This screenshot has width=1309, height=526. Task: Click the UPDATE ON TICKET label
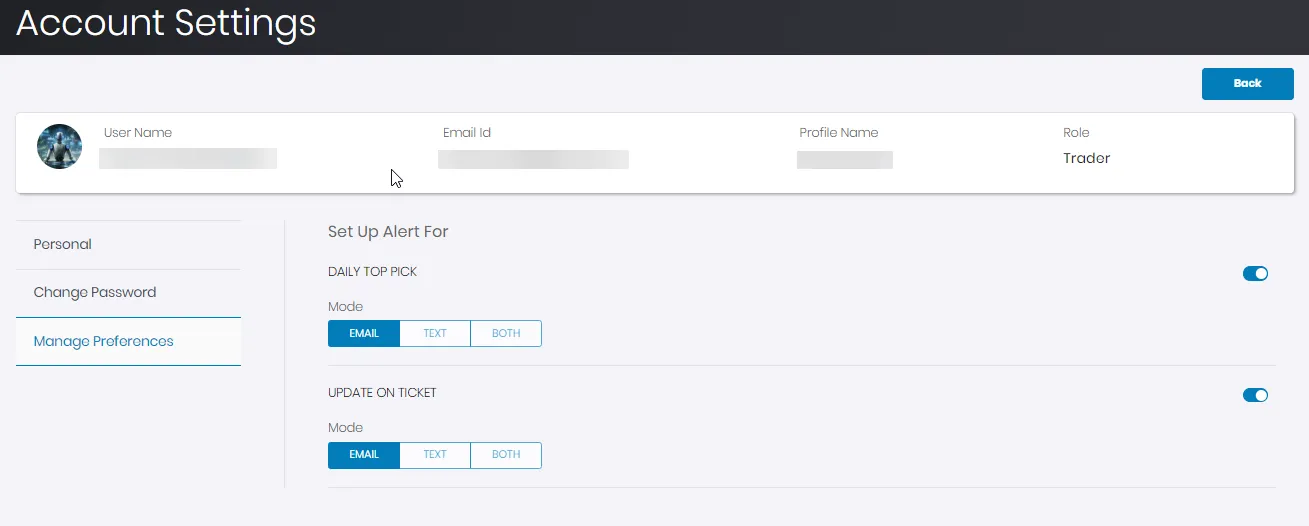click(382, 393)
